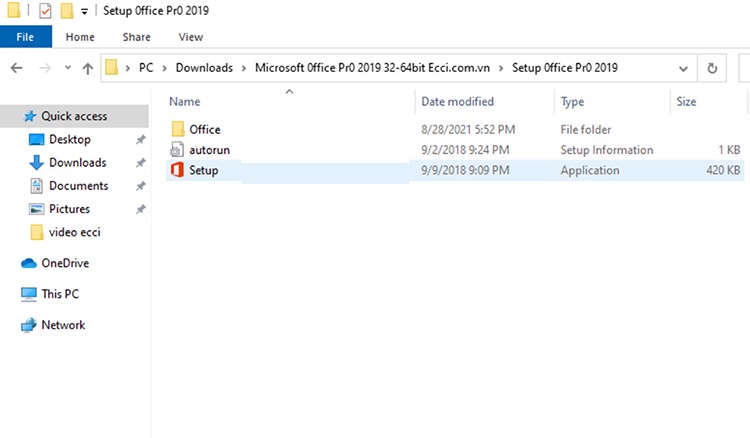Click the red Office Setup icon
Viewport: 750px width, 438px height.
177,170
